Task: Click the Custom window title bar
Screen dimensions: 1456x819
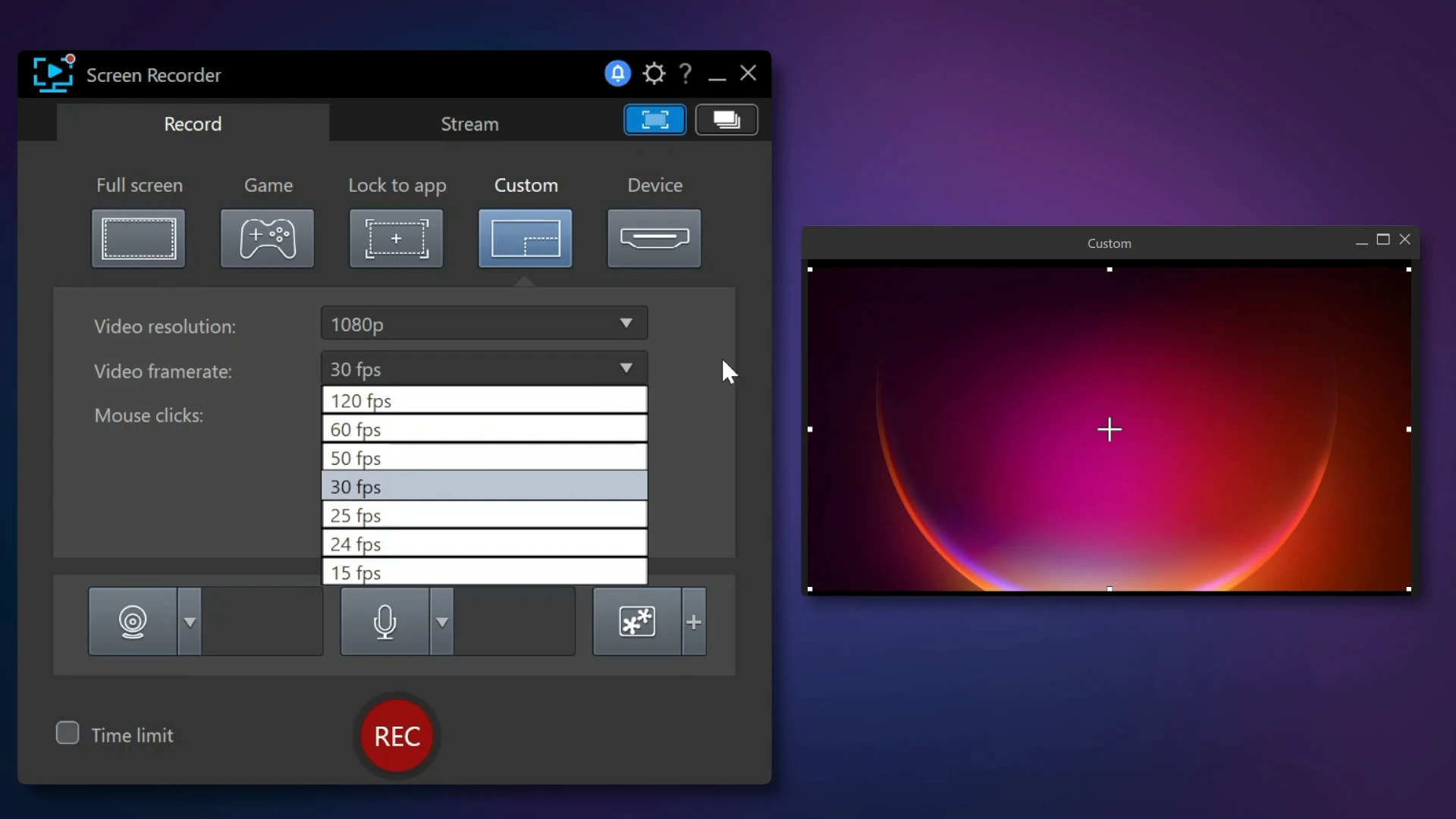Action: [1109, 243]
